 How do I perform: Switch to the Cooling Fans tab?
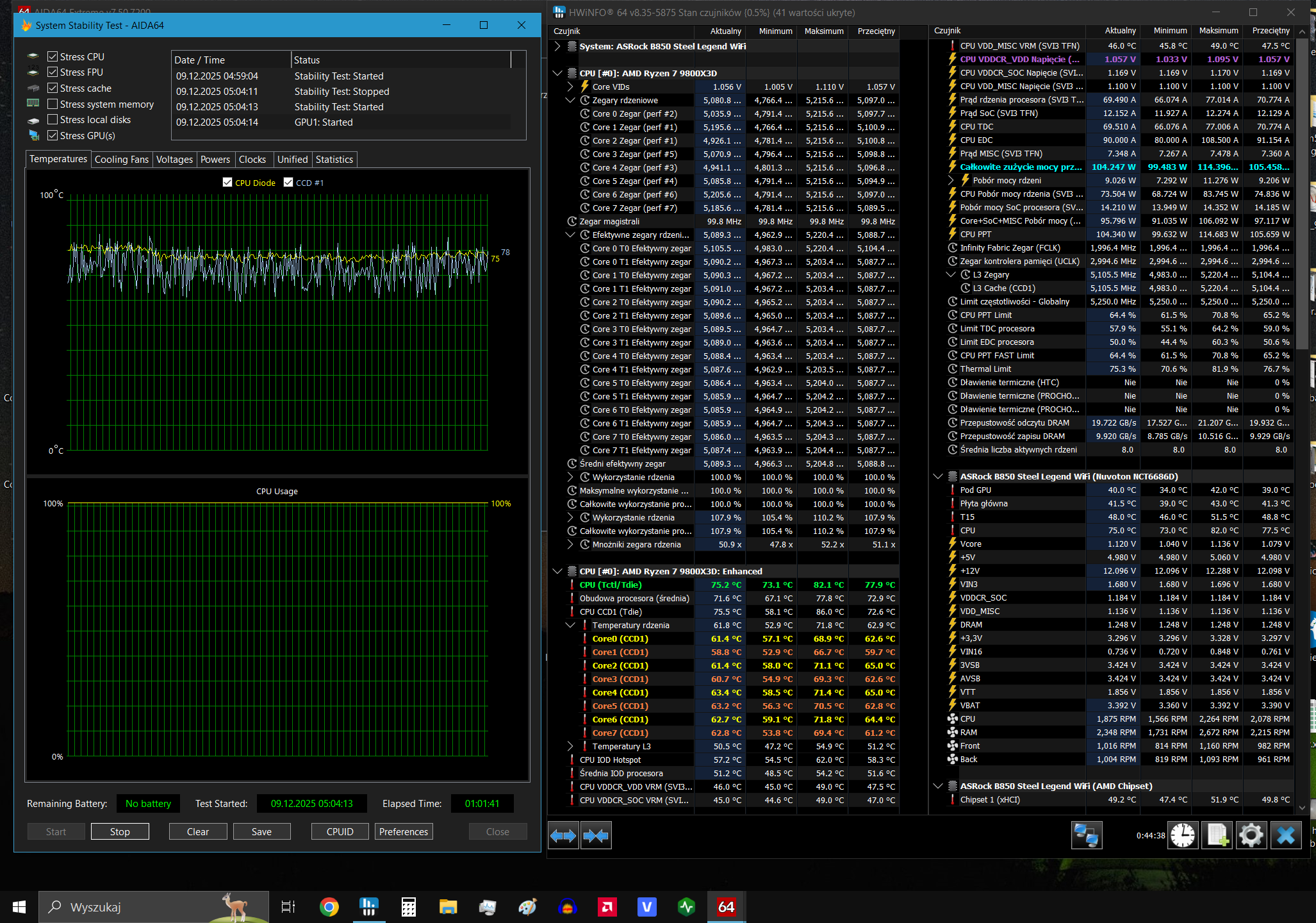(x=121, y=160)
